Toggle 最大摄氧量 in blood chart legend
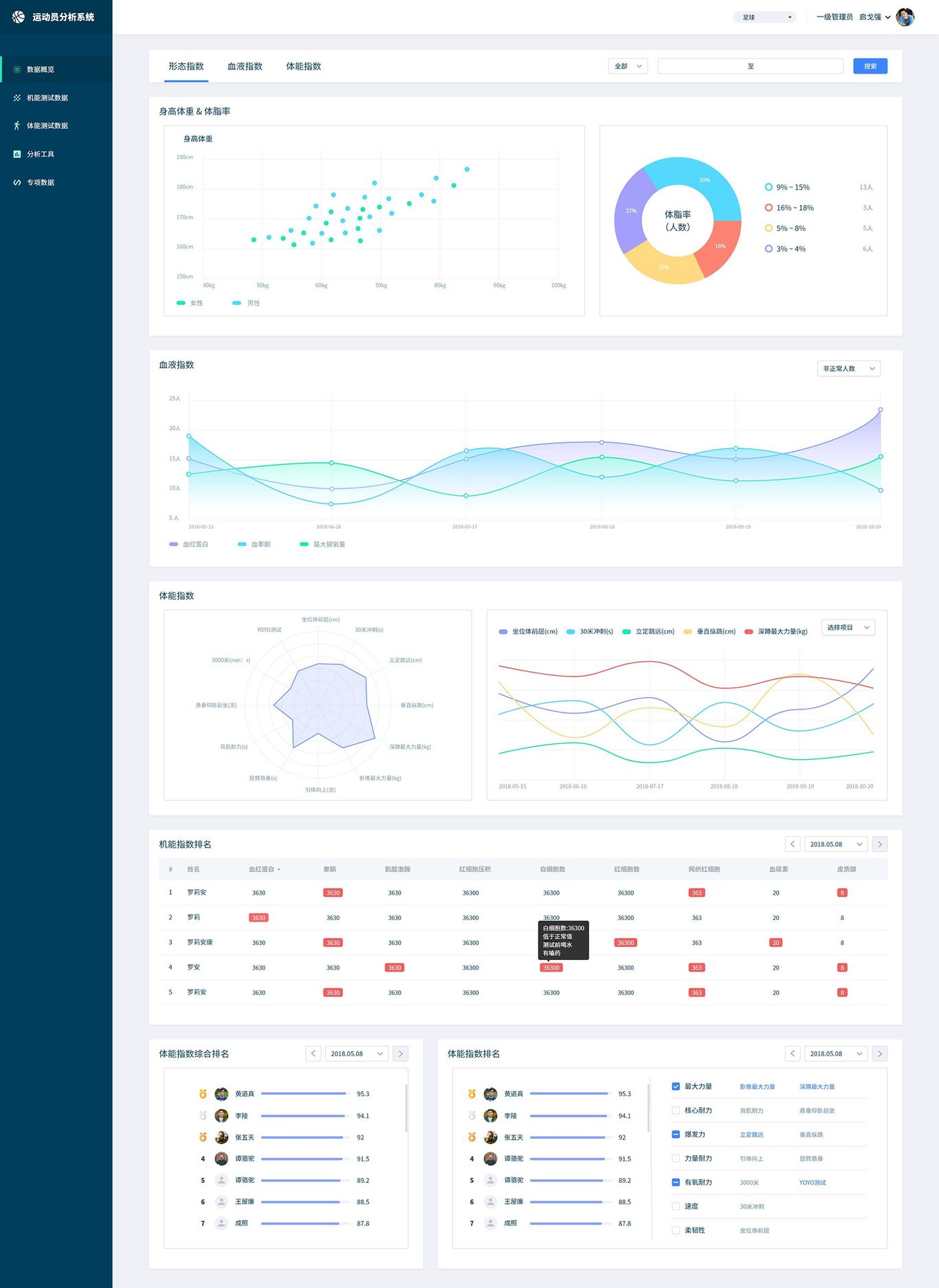 322,544
